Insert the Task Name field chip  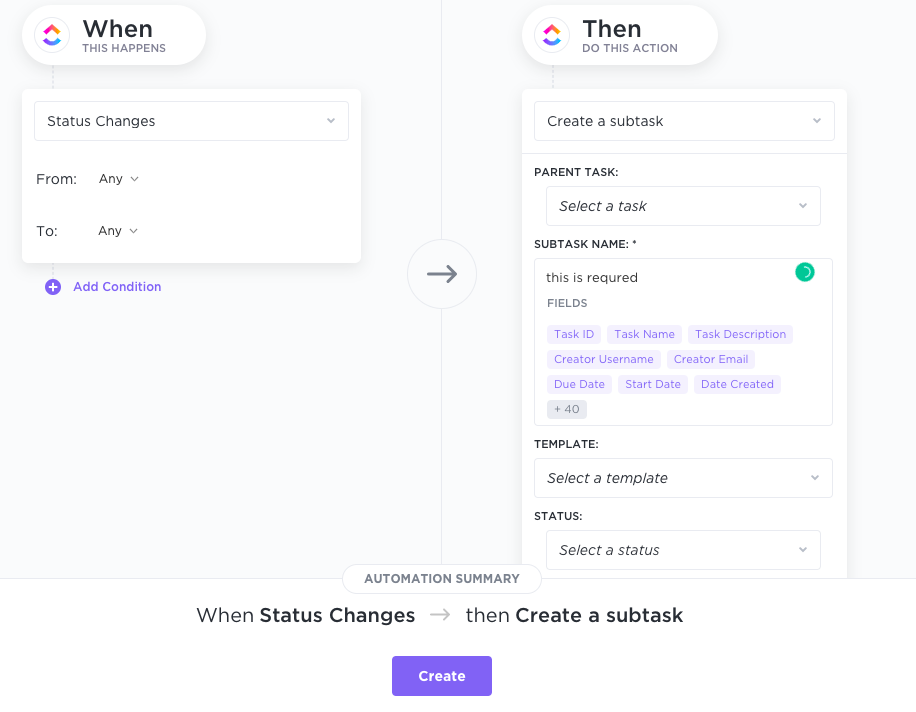point(643,334)
